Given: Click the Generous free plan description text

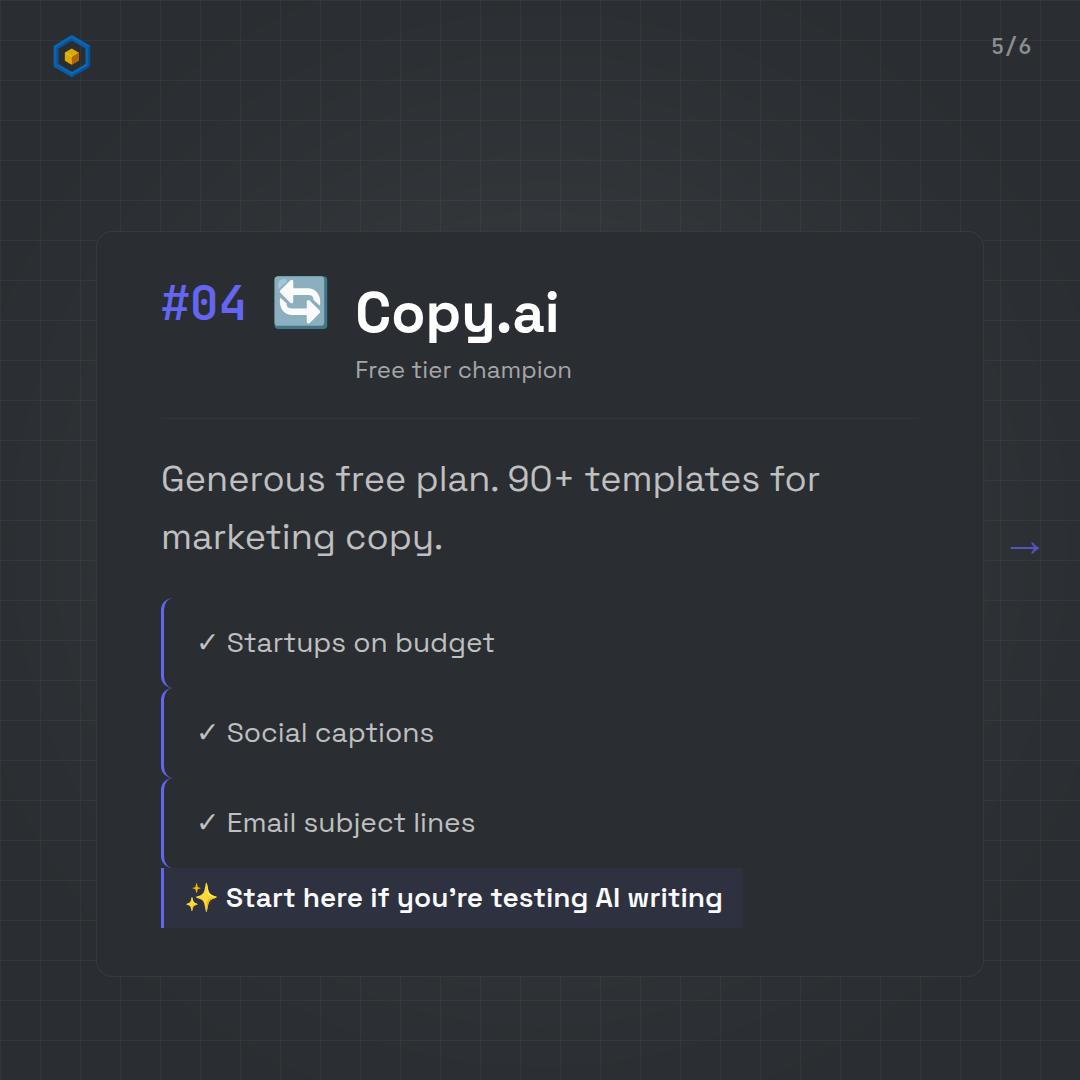Looking at the screenshot, I should [490, 480].
